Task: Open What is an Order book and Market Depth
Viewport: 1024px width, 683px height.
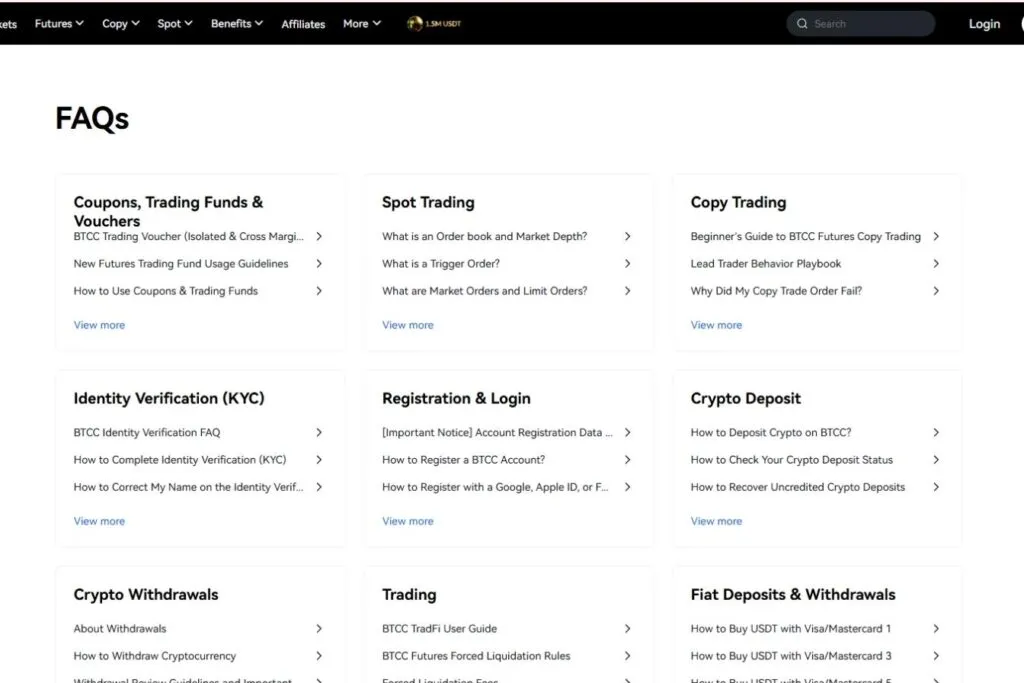Action: coord(485,236)
